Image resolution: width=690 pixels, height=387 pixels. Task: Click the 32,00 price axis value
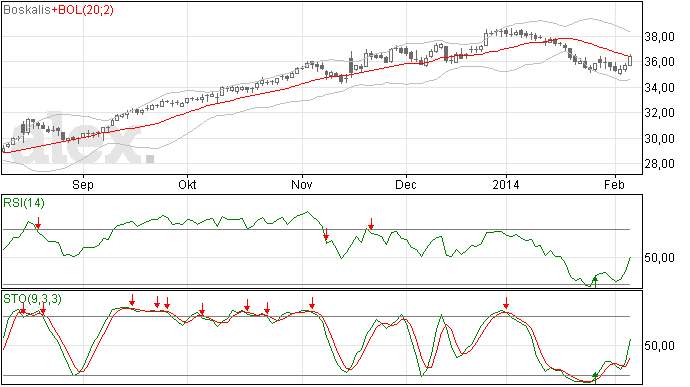[659, 113]
